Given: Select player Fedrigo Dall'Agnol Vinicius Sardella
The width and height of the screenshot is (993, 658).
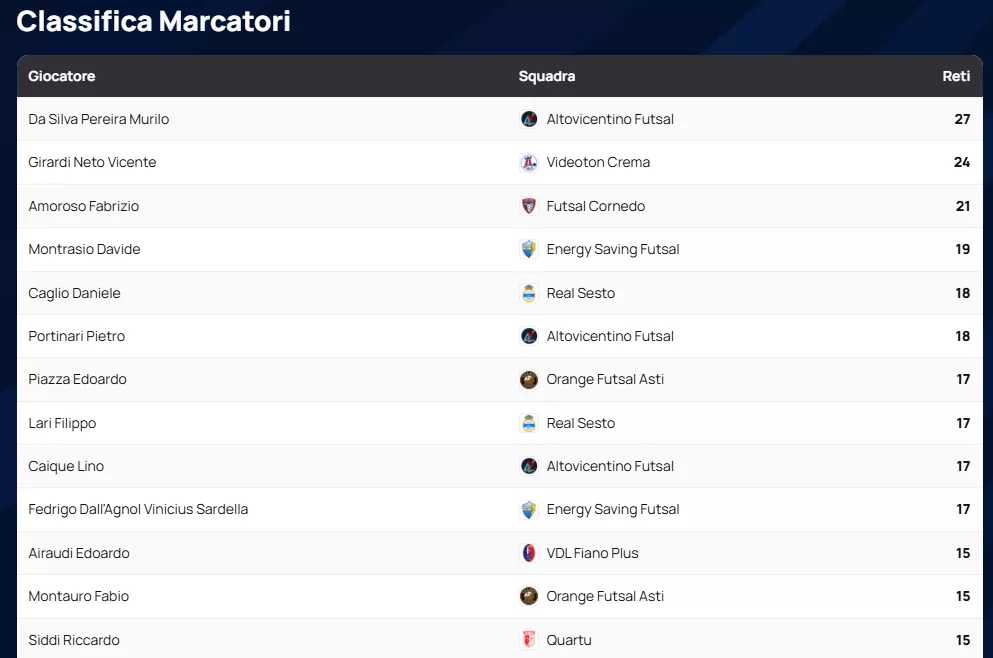Looking at the screenshot, I should point(138,509).
